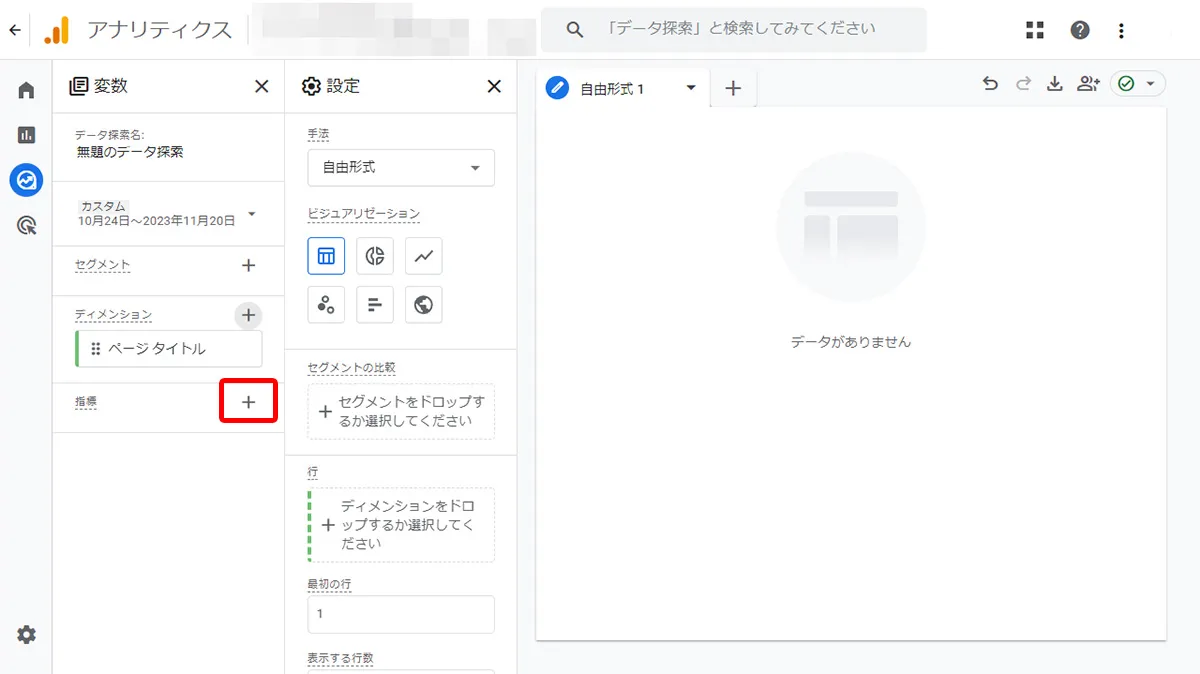Select the scatter plot visualization
Viewport: 1200px width, 674px height.
(x=326, y=304)
